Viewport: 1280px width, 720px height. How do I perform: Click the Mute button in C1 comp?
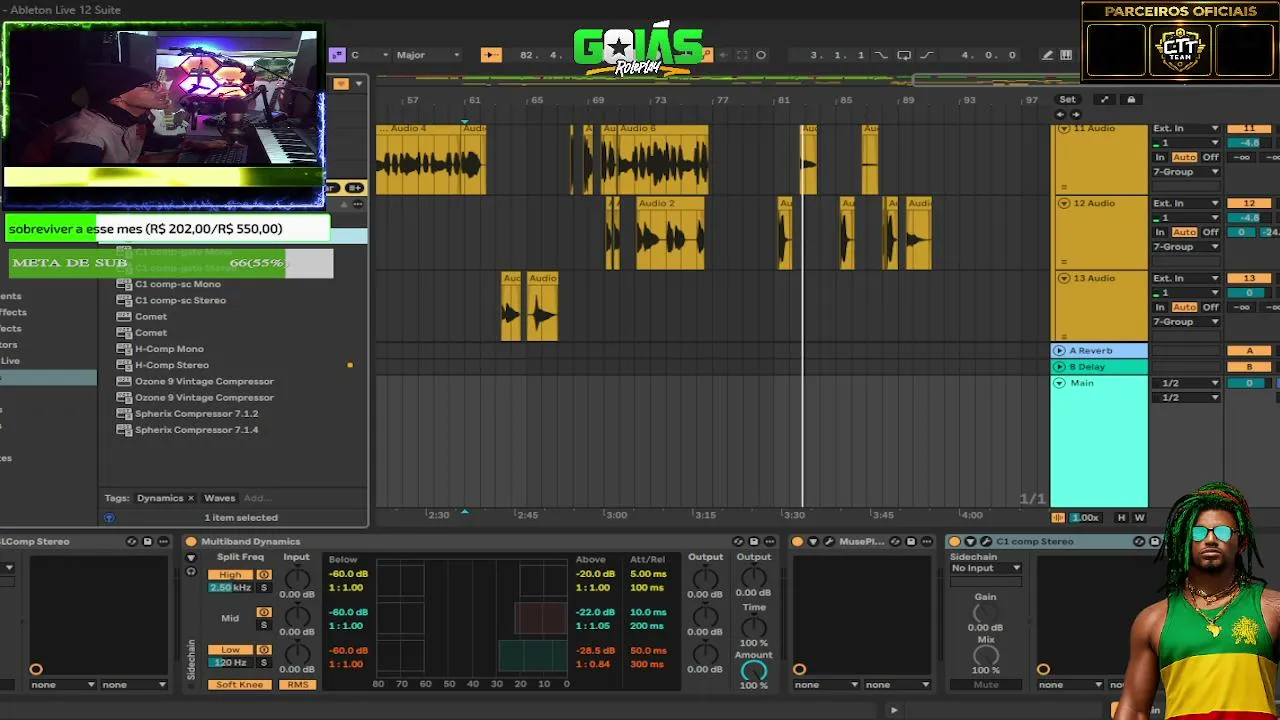tap(986, 685)
